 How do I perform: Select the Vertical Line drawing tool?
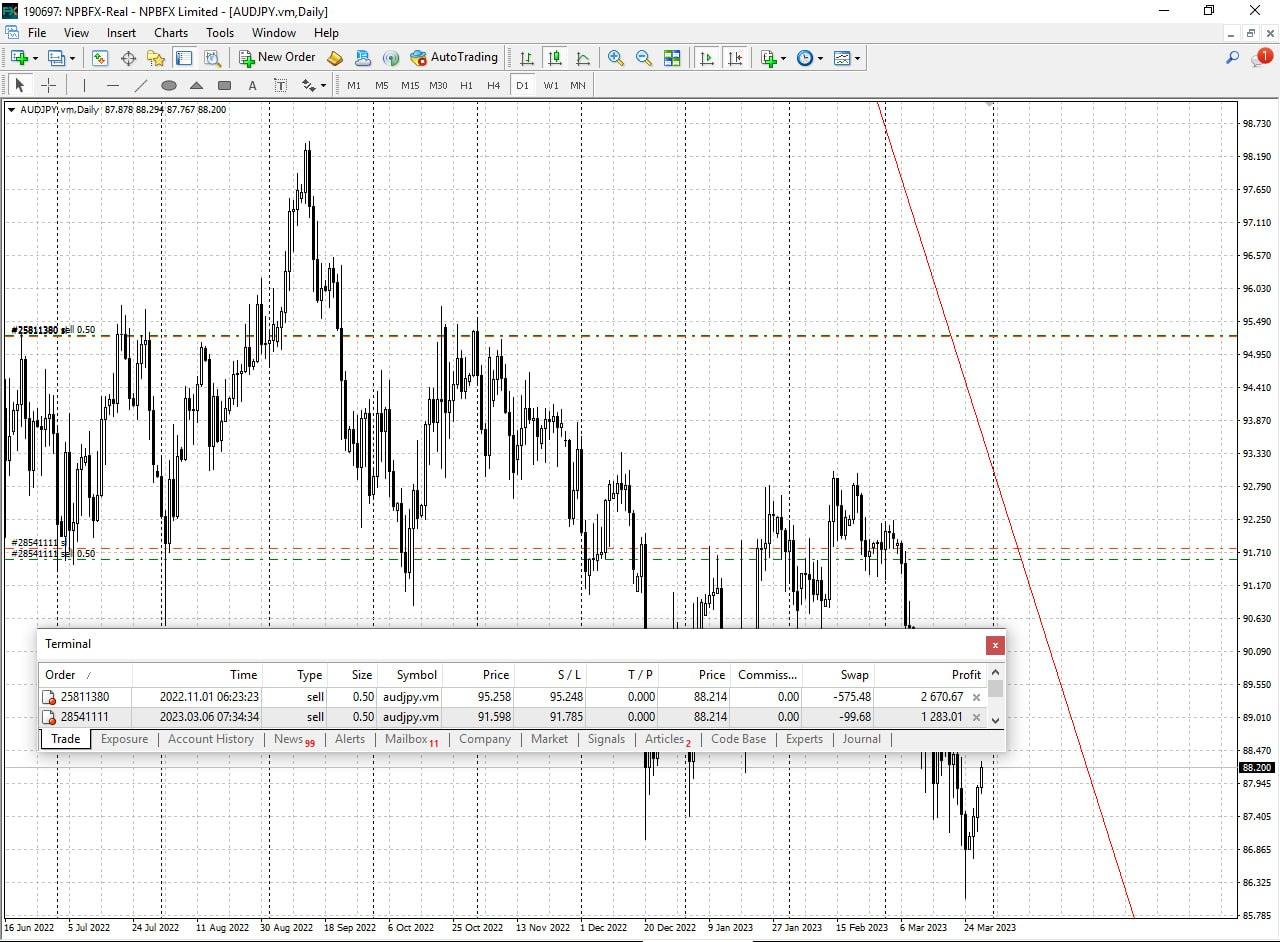(84, 86)
